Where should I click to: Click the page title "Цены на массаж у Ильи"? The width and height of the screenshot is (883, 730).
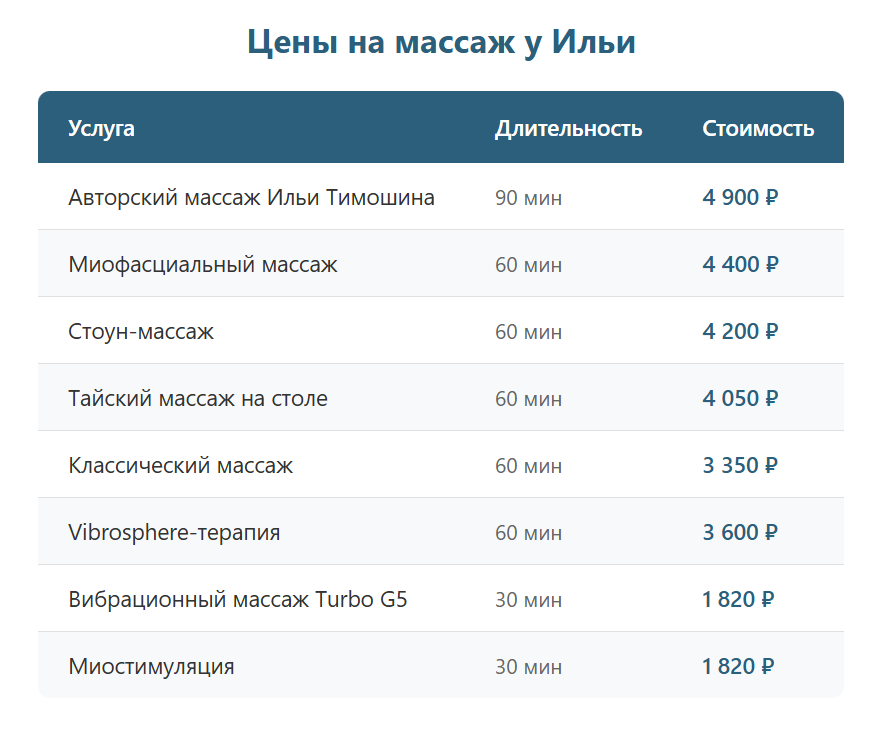[441, 43]
